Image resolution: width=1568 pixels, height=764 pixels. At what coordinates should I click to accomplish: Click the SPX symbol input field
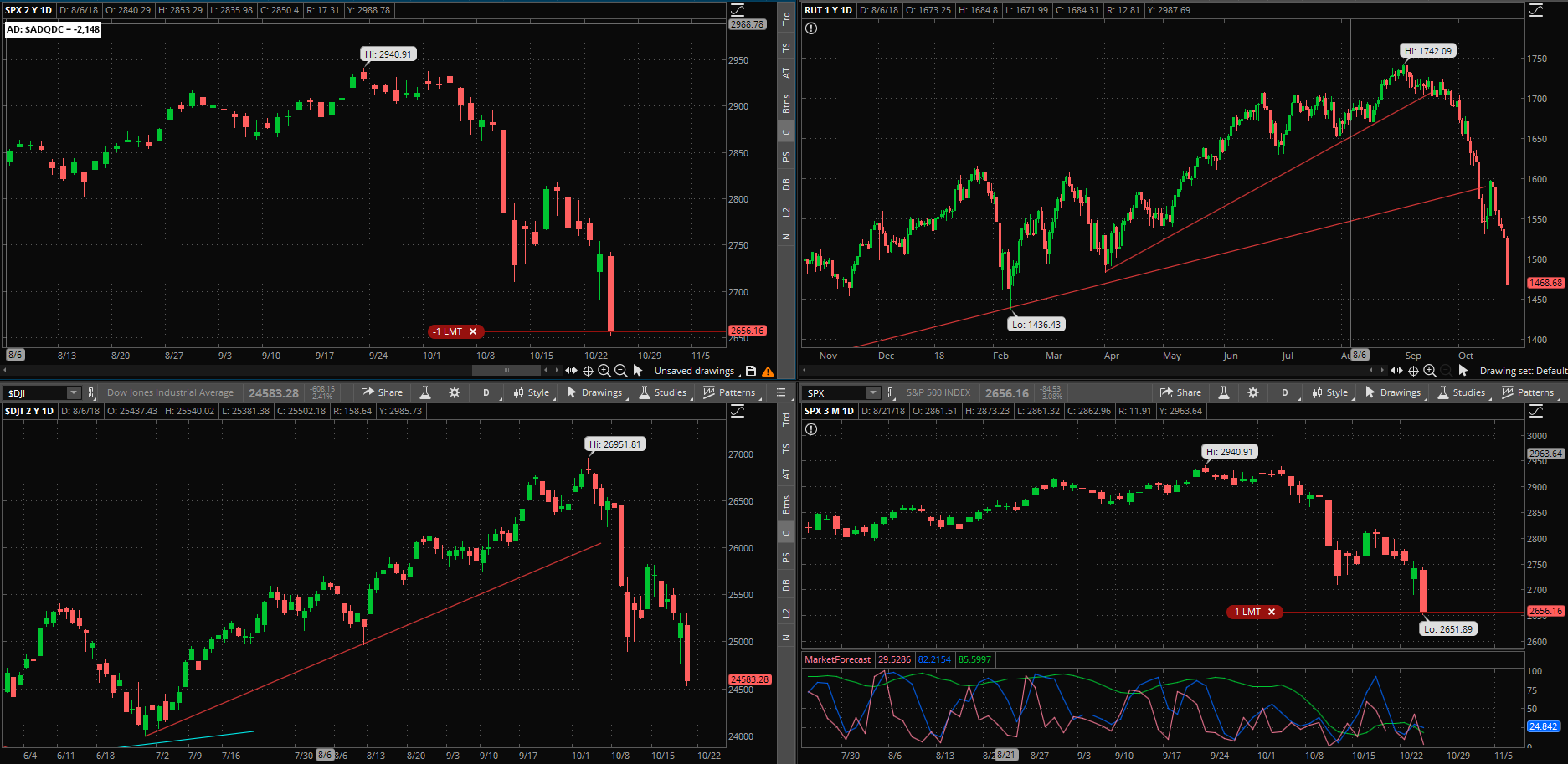pyautogui.click(x=835, y=392)
